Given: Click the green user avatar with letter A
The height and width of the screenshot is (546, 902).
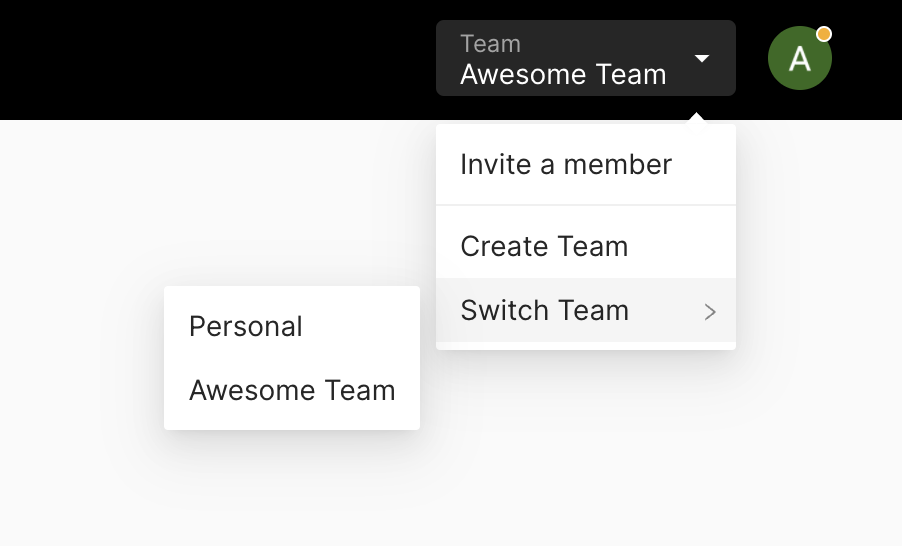Looking at the screenshot, I should coord(800,58).
